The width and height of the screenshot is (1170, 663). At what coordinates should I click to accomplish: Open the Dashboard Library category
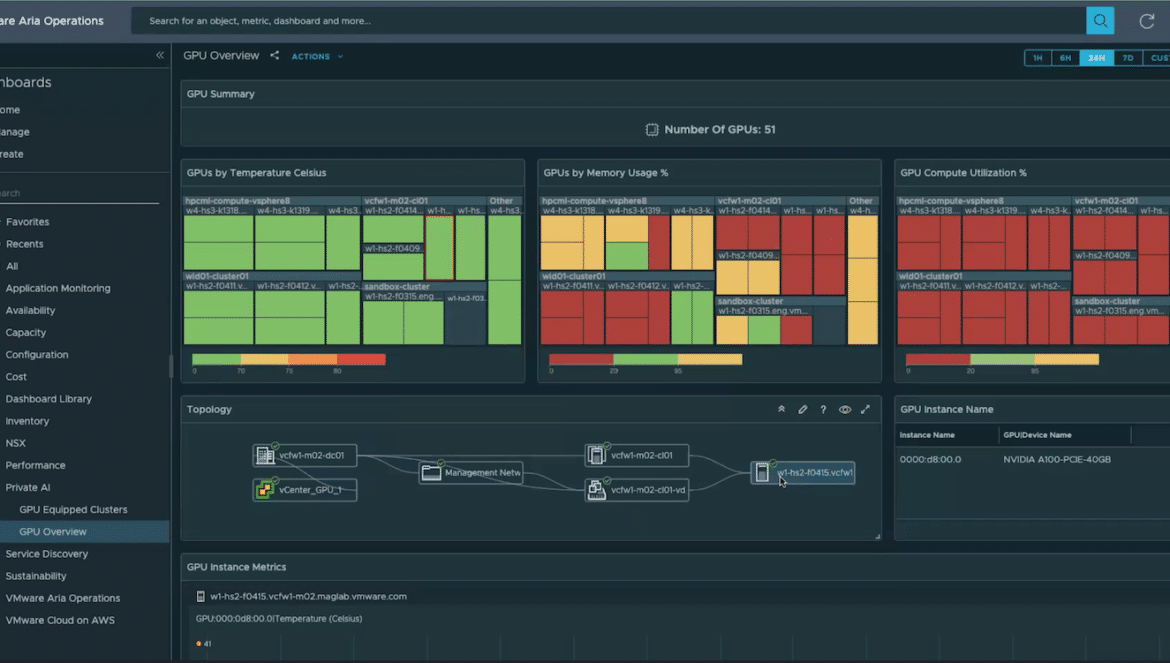(49, 399)
